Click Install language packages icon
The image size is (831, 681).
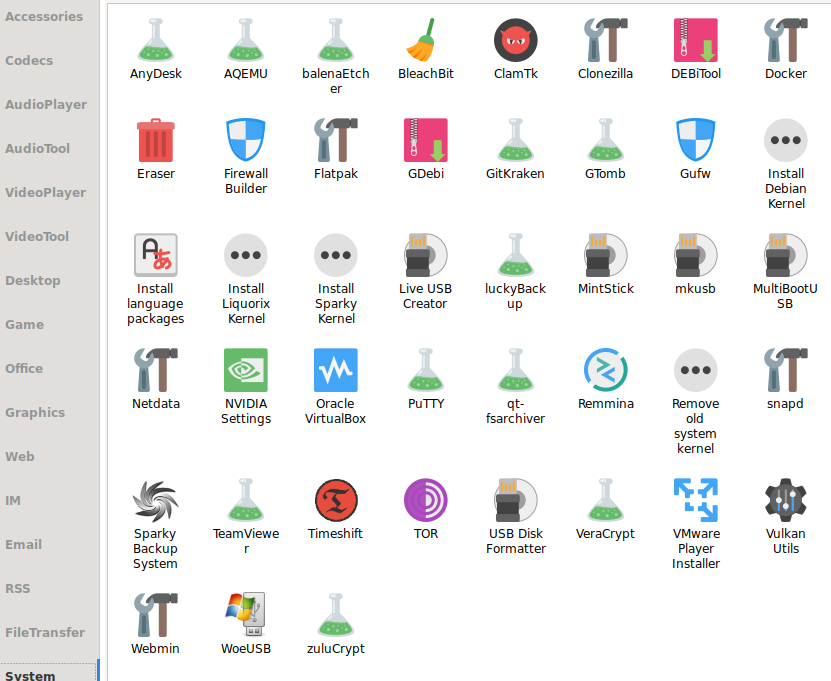[156, 255]
